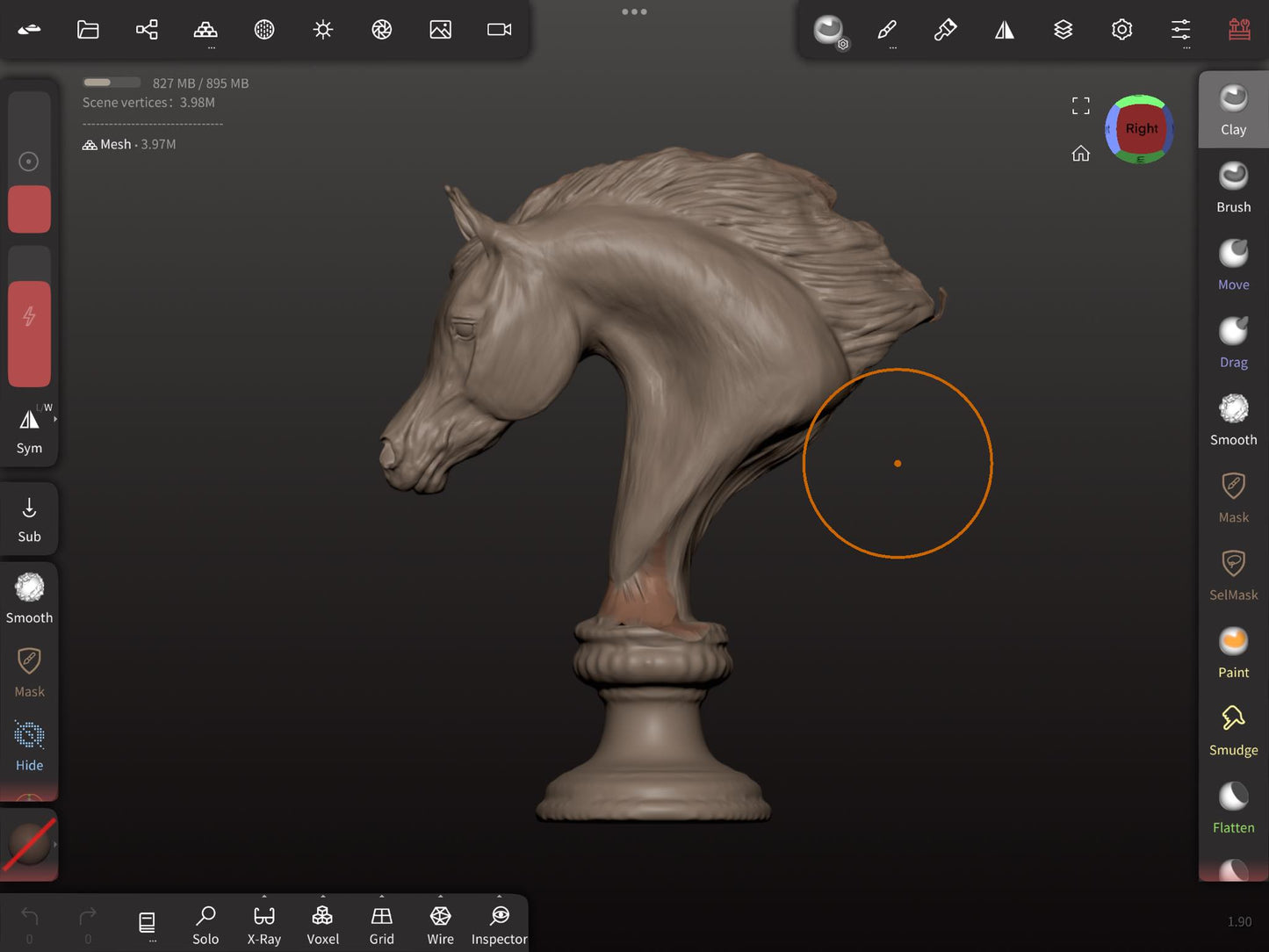The height and width of the screenshot is (952, 1269).
Task: Expand the material sphere options
Action: click(x=55, y=845)
